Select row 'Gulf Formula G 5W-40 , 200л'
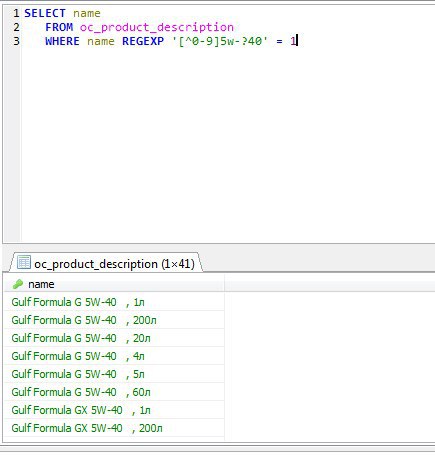 click(x=114, y=320)
